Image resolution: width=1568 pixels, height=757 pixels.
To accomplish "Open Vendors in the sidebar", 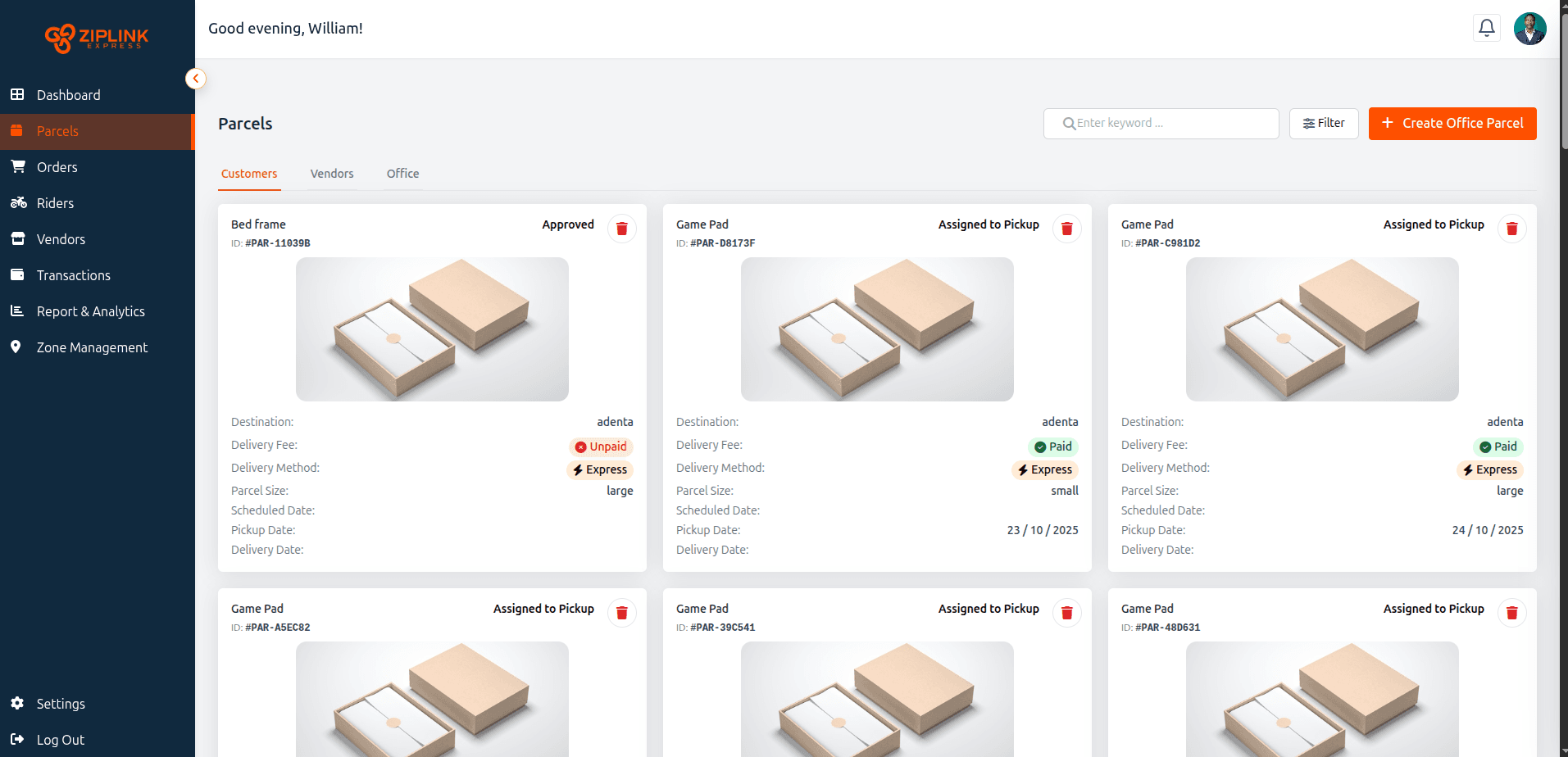I will (97, 239).
